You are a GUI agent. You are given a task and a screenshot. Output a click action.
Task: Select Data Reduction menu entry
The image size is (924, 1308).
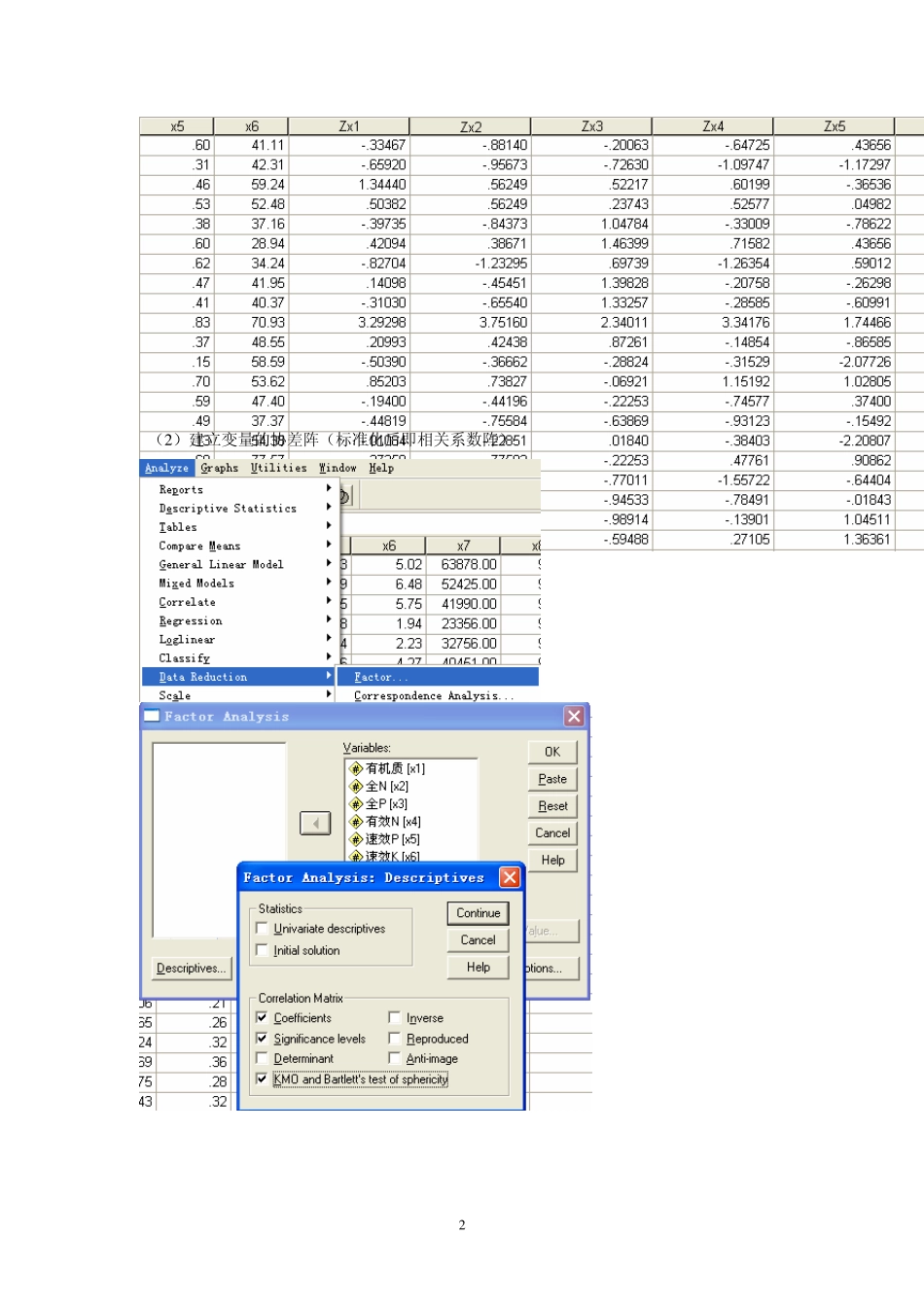[x=239, y=677]
